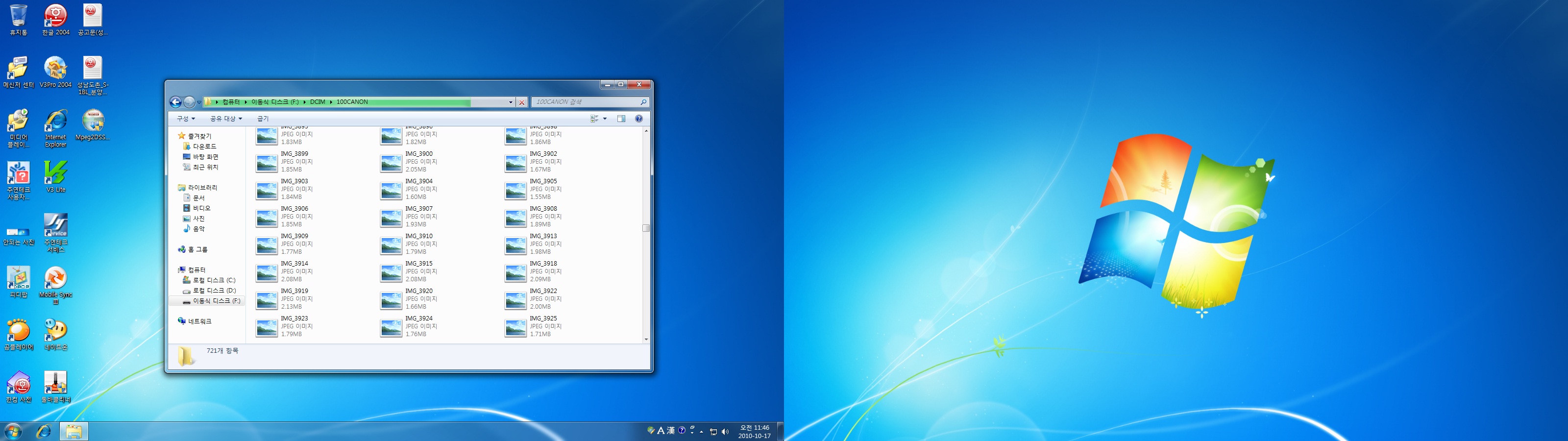1568x441 pixels.
Task: Open the volume speaker tray icon
Action: (725, 431)
